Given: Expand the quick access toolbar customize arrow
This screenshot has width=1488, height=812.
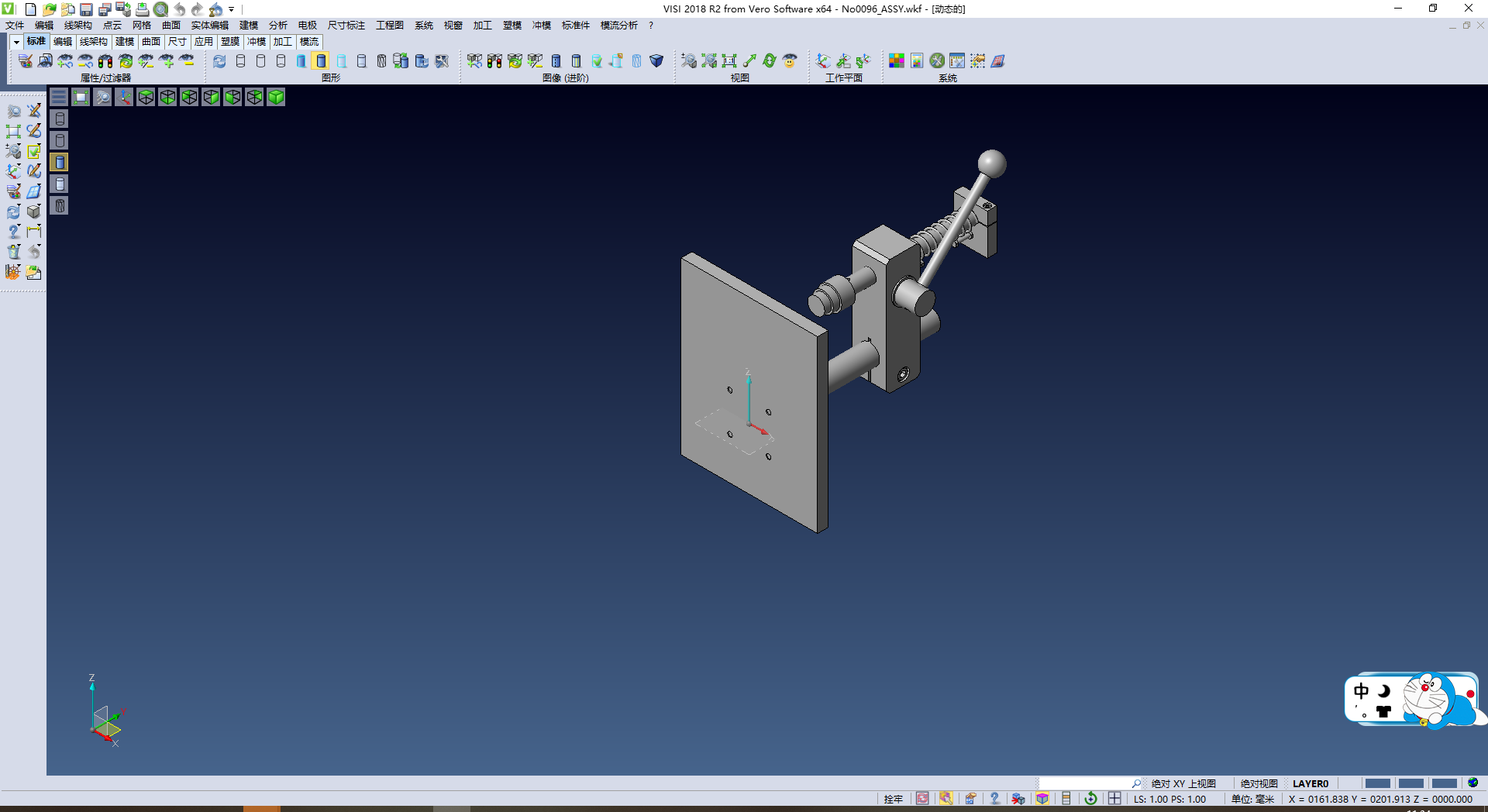Looking at the screenshot, I should tap(232, 10).
